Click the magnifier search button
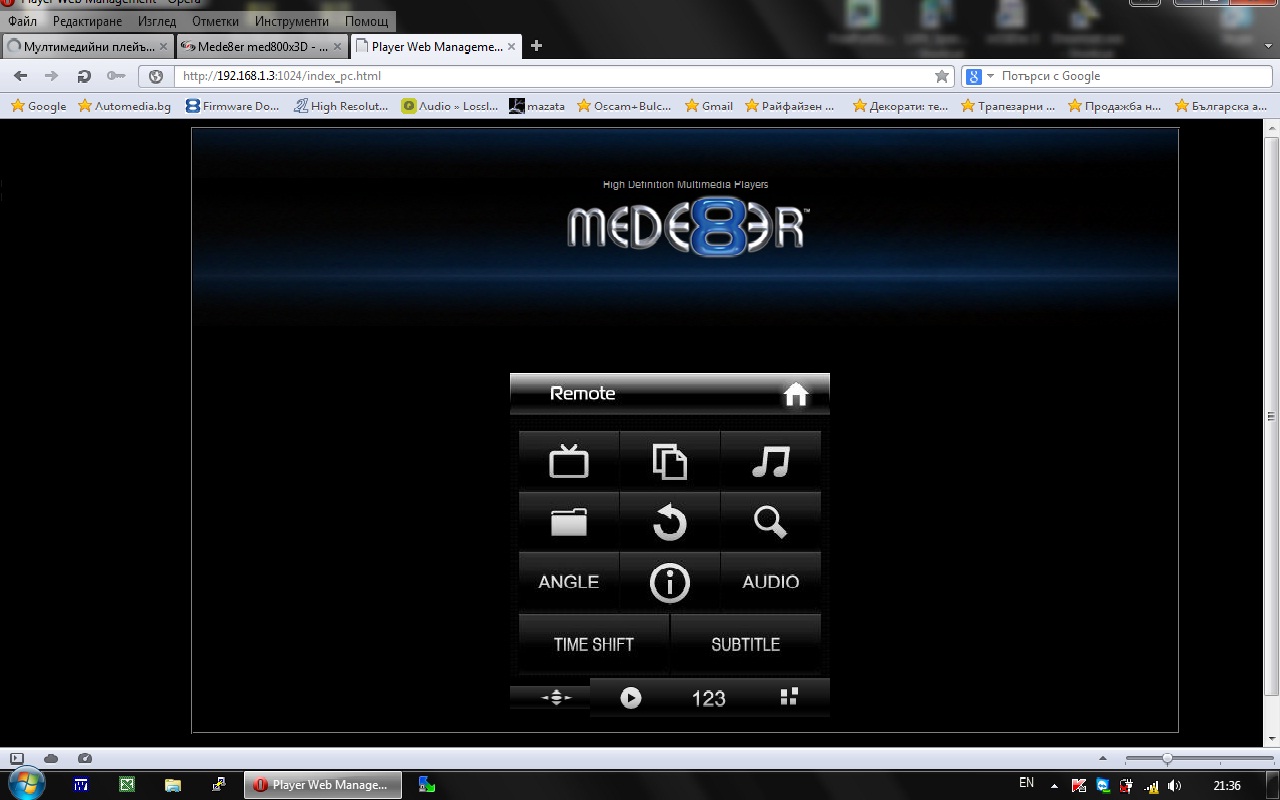Viewport: 1280px width, 800px height. click(771, 521)
